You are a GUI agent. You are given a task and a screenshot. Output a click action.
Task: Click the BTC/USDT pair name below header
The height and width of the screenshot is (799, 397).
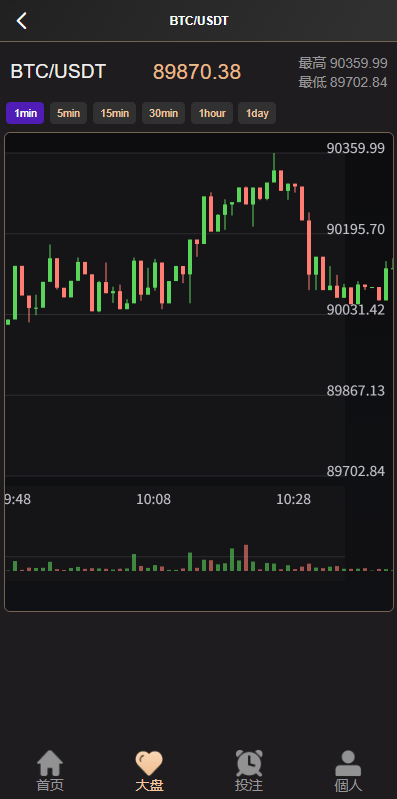pos(58,71)
